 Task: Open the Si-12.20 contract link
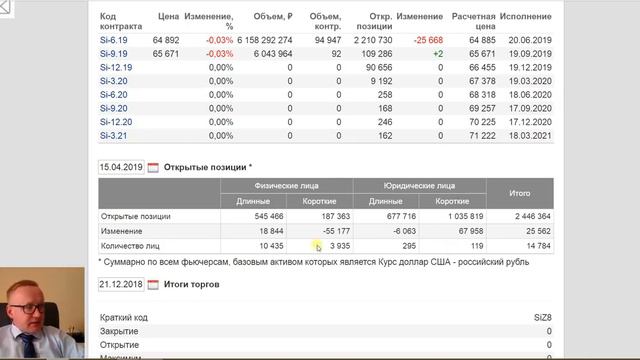[x=116, y=122]
